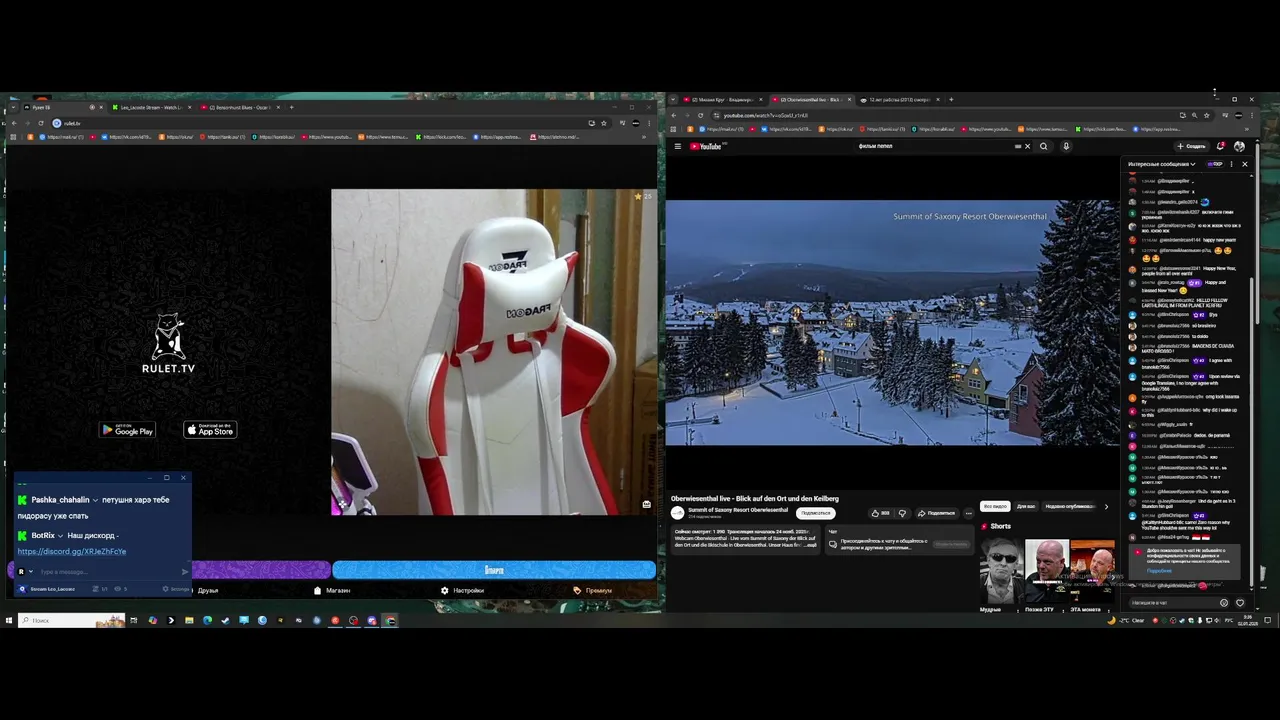The image size is (1280, 720).
Task: Focus the Kick chat message input
Action: [108, 571]
